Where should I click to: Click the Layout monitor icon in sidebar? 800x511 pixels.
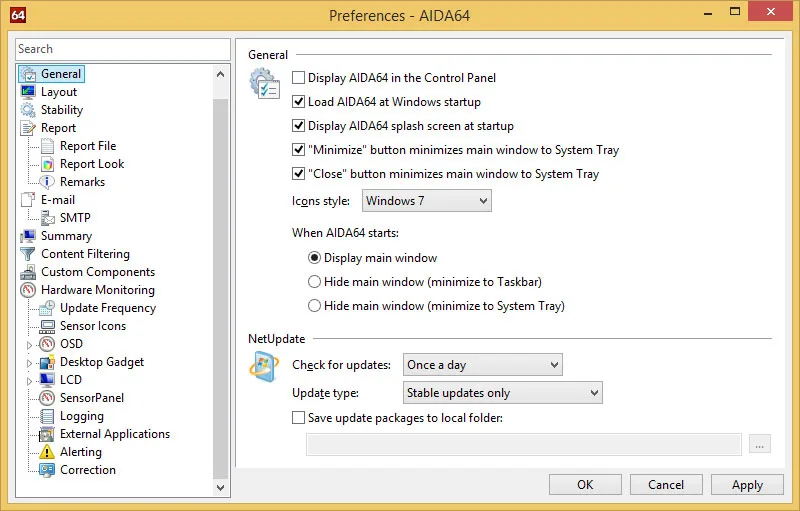tap(28, 92)
